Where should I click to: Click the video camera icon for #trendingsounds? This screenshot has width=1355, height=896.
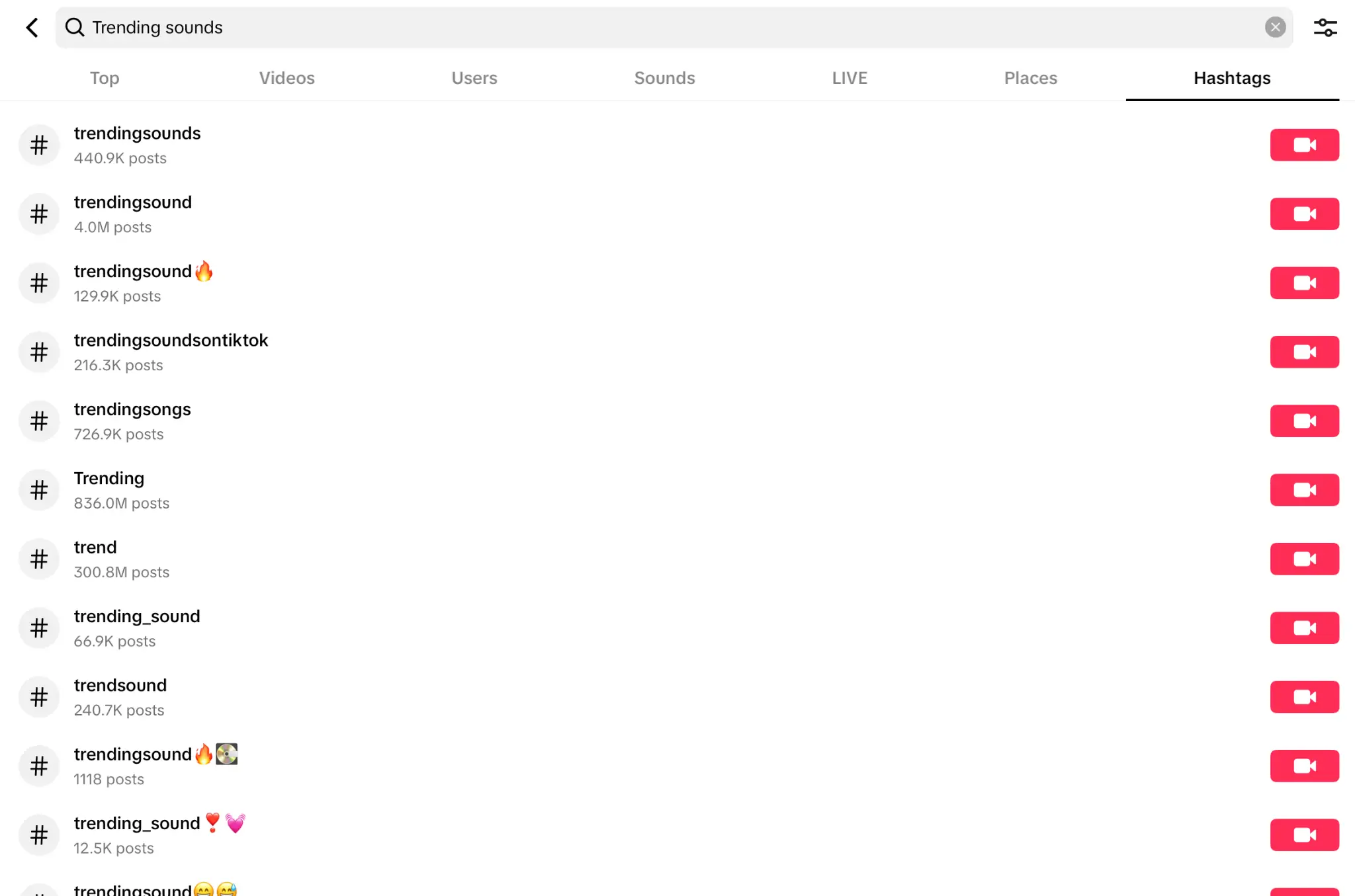pos(1304,144)
